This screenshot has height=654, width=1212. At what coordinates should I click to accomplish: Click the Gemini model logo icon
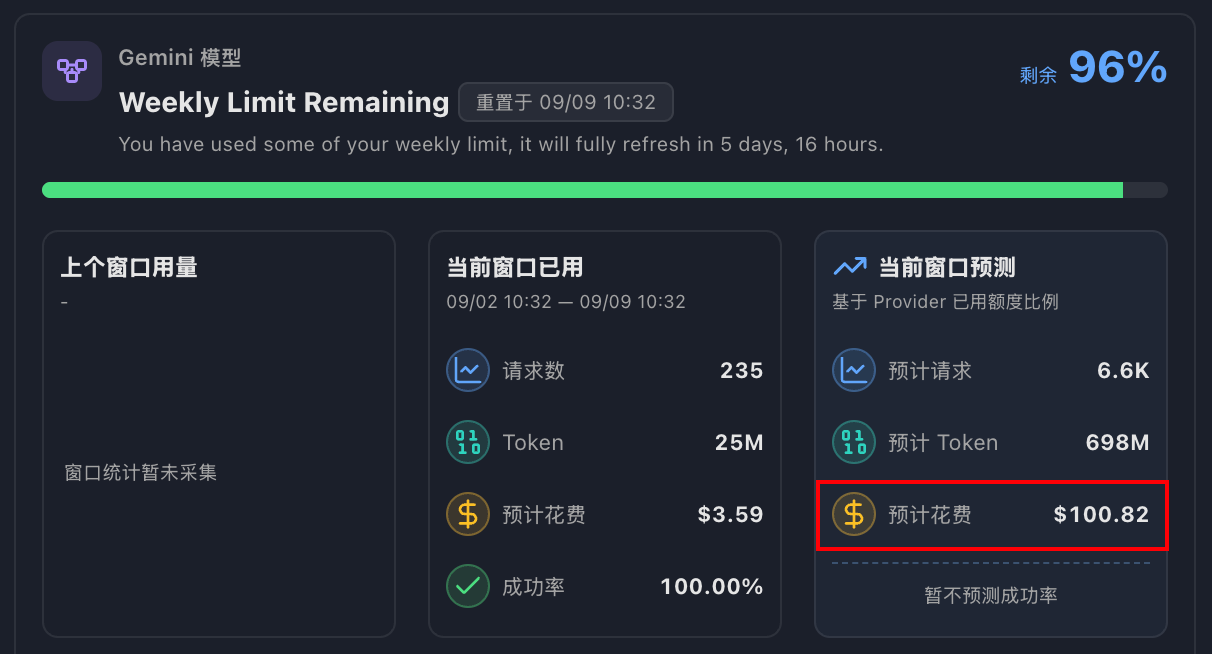(72, 71)
